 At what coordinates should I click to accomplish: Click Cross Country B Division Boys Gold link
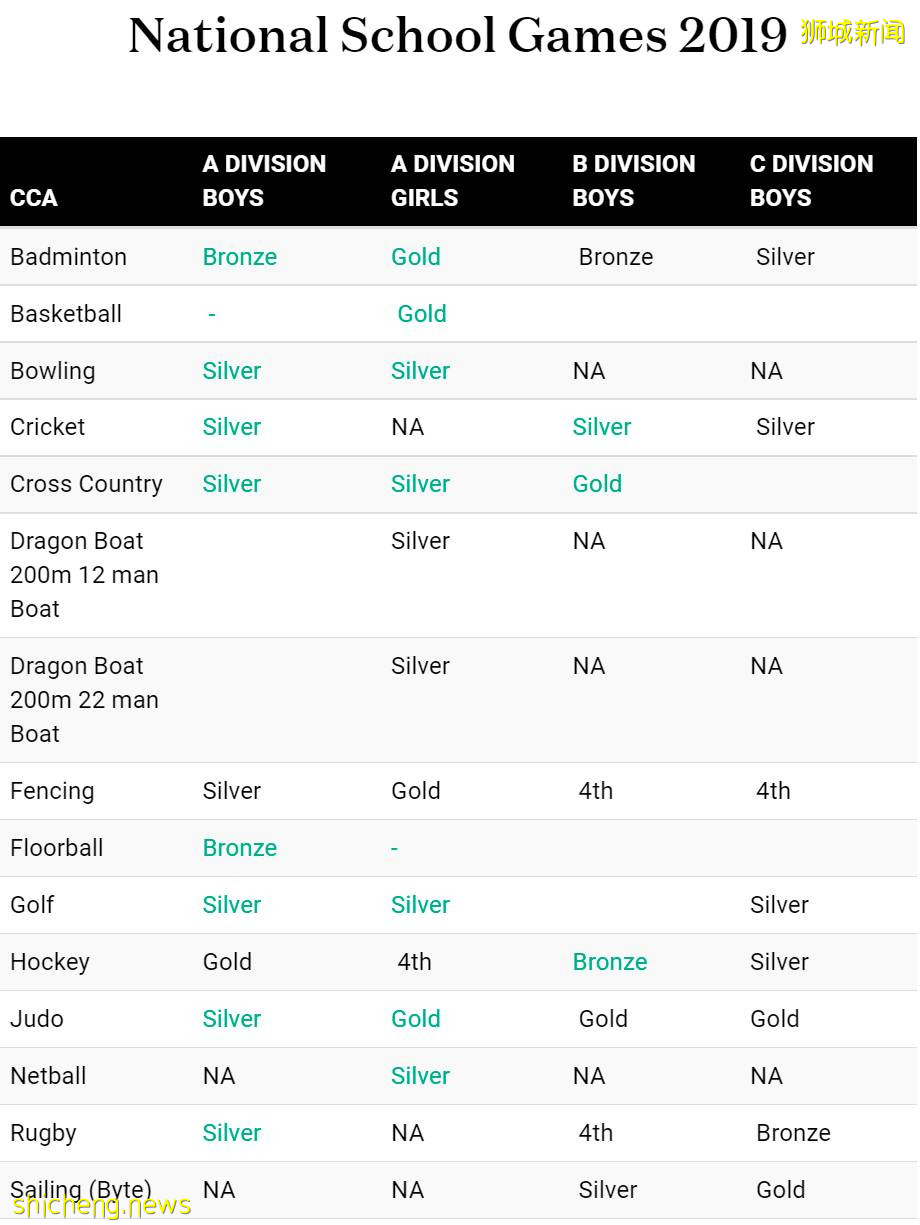[x=597, y=484]
